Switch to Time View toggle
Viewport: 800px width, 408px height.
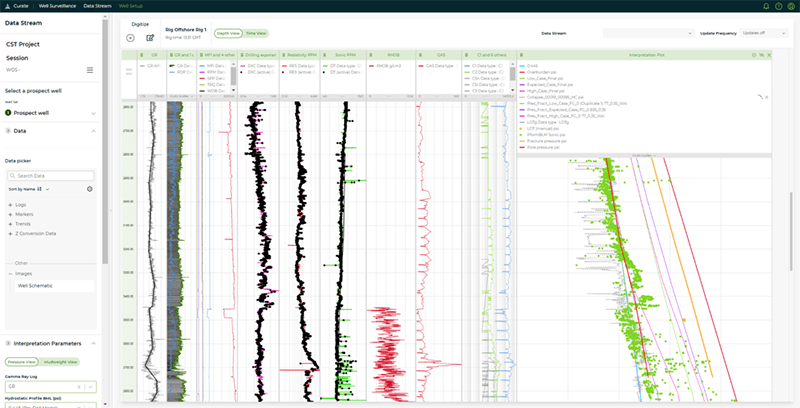pyautogui.click(x=254, y=33)
